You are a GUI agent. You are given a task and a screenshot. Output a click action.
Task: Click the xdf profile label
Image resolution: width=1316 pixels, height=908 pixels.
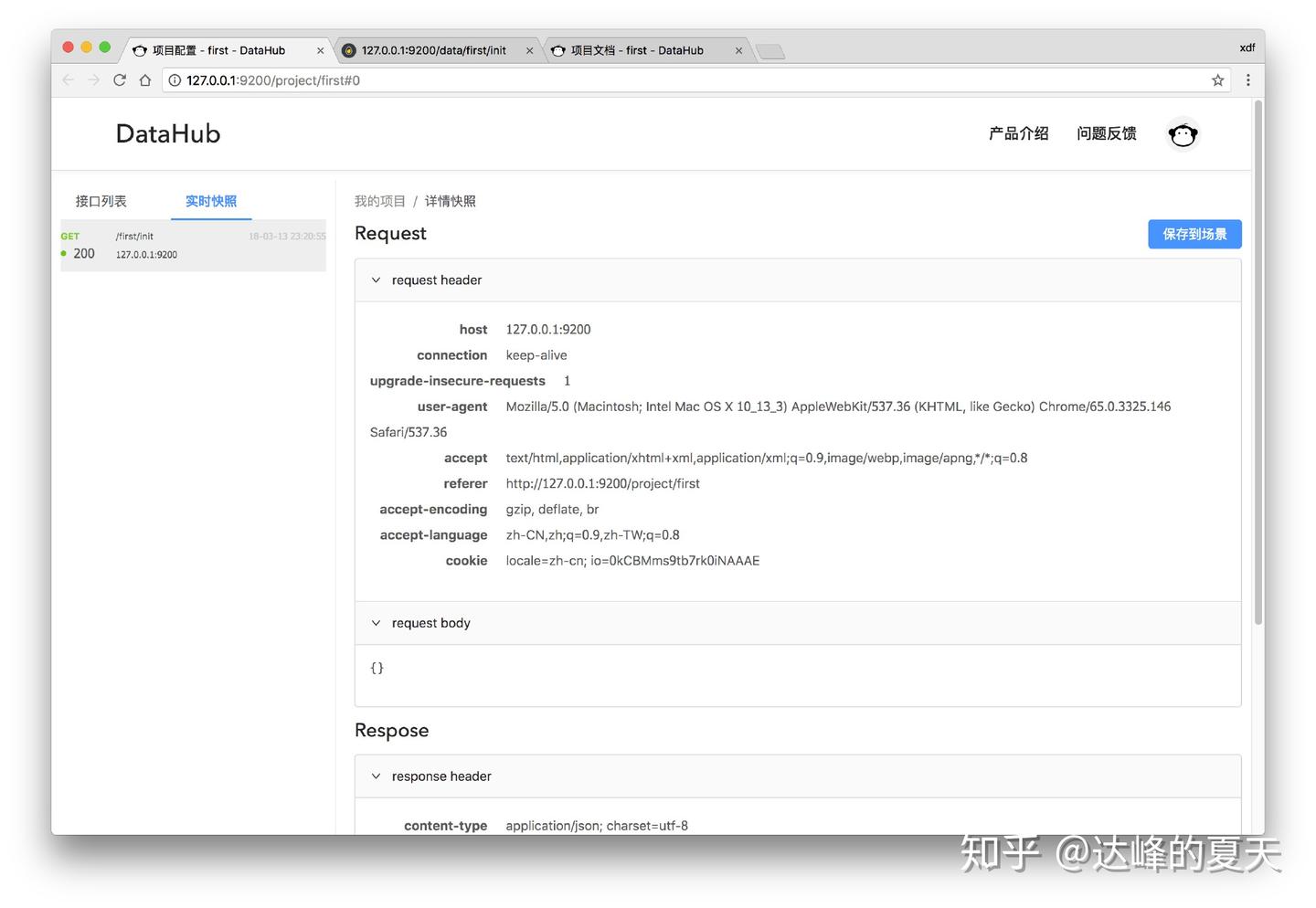click(x=1247, y=48)
